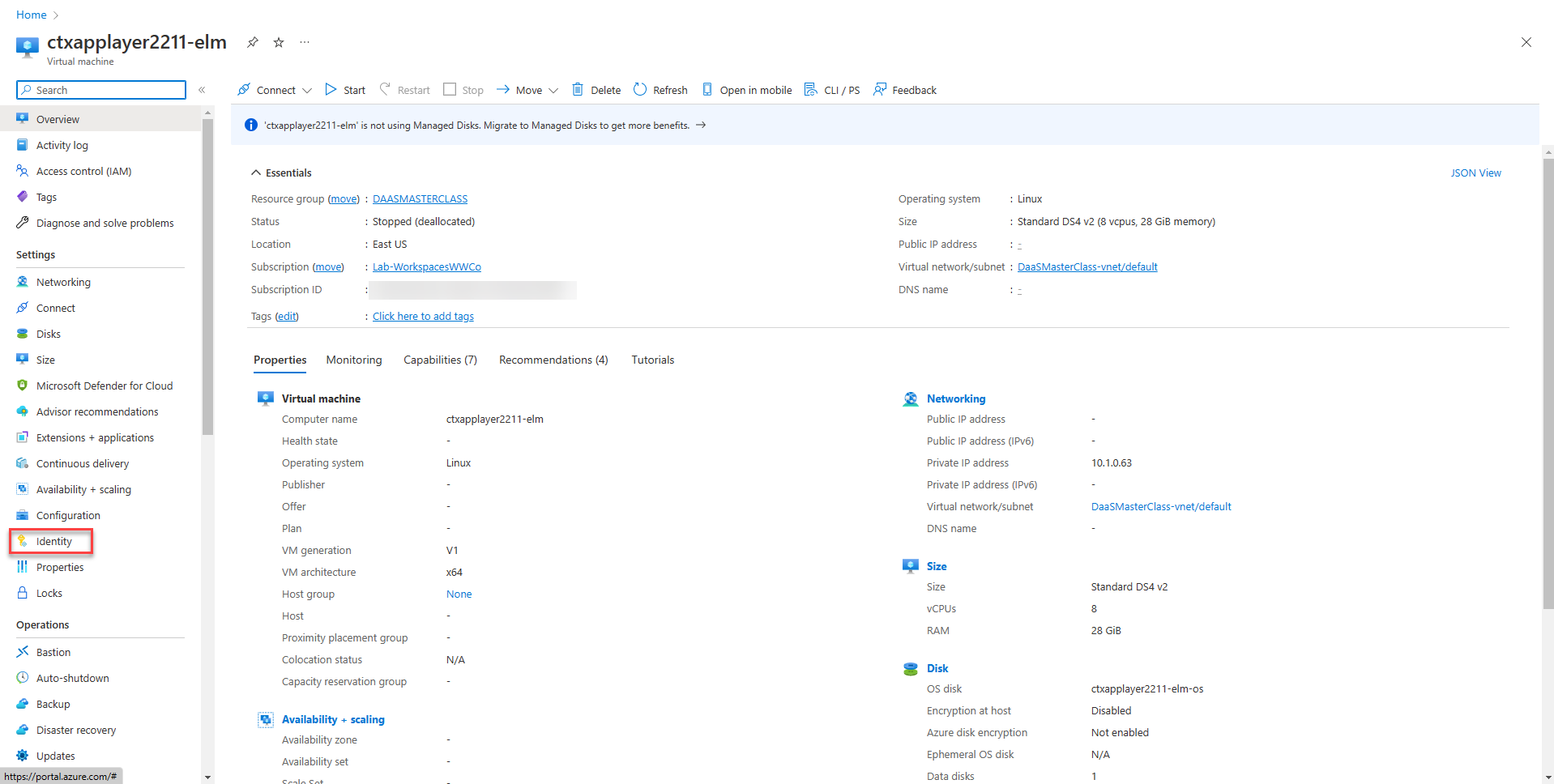Open the more options ellipsis menu
The image size is (1554, 784).
(x=305, y=42)
